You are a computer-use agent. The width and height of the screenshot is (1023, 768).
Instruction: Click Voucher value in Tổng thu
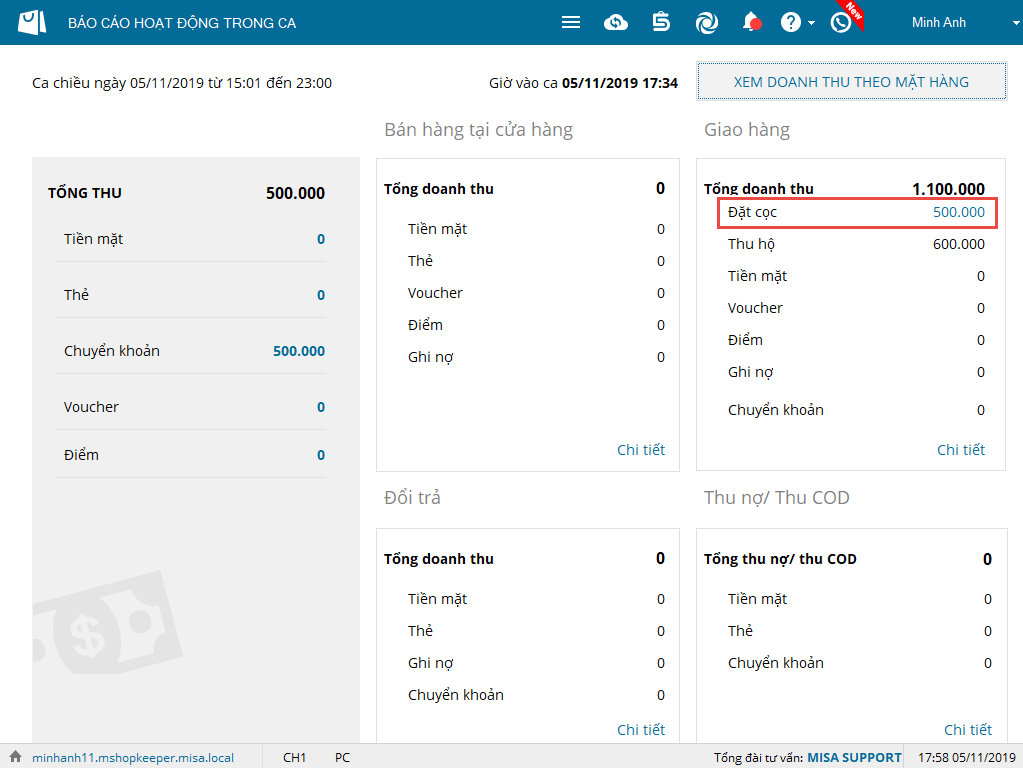click(x=320, y=408)
